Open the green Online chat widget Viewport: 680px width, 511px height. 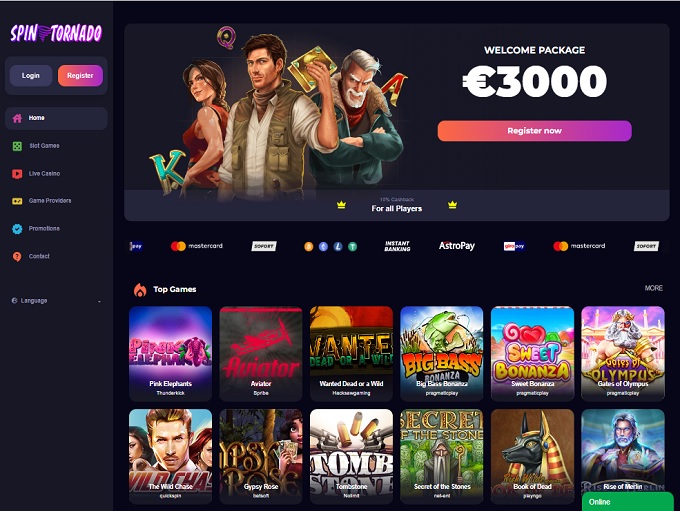[x=628, y=501]
